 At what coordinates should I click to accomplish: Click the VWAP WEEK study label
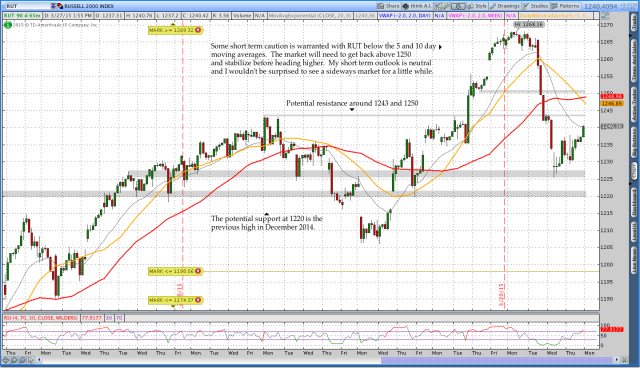pos(476,16)
